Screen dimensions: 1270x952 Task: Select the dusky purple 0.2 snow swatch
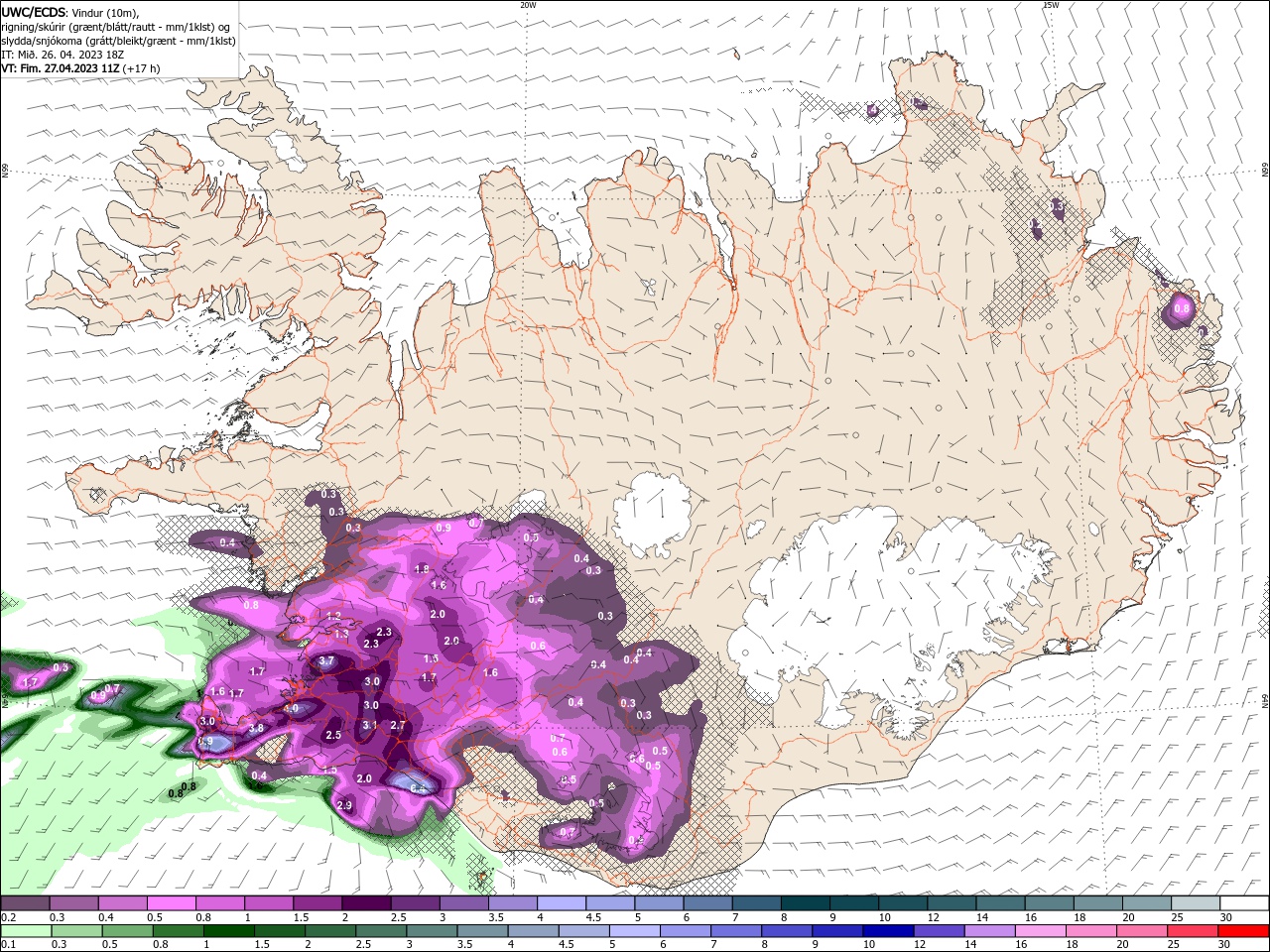click(x=25, y=903)
